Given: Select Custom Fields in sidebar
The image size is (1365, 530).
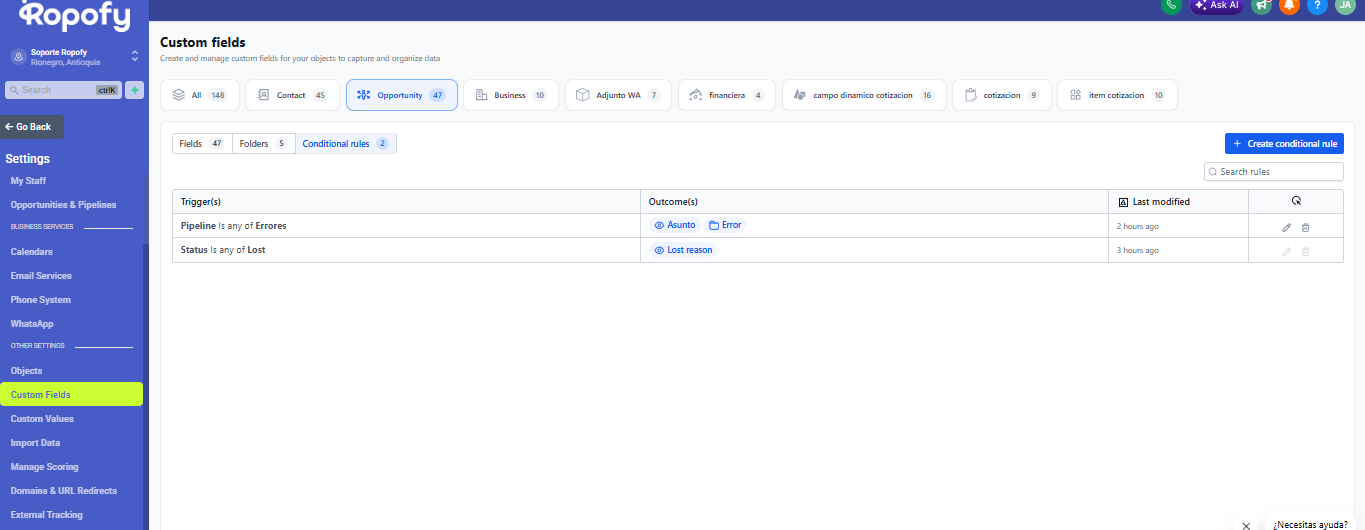Looking at the screenshot, I should pyautogui.click(x=71, y=395).
